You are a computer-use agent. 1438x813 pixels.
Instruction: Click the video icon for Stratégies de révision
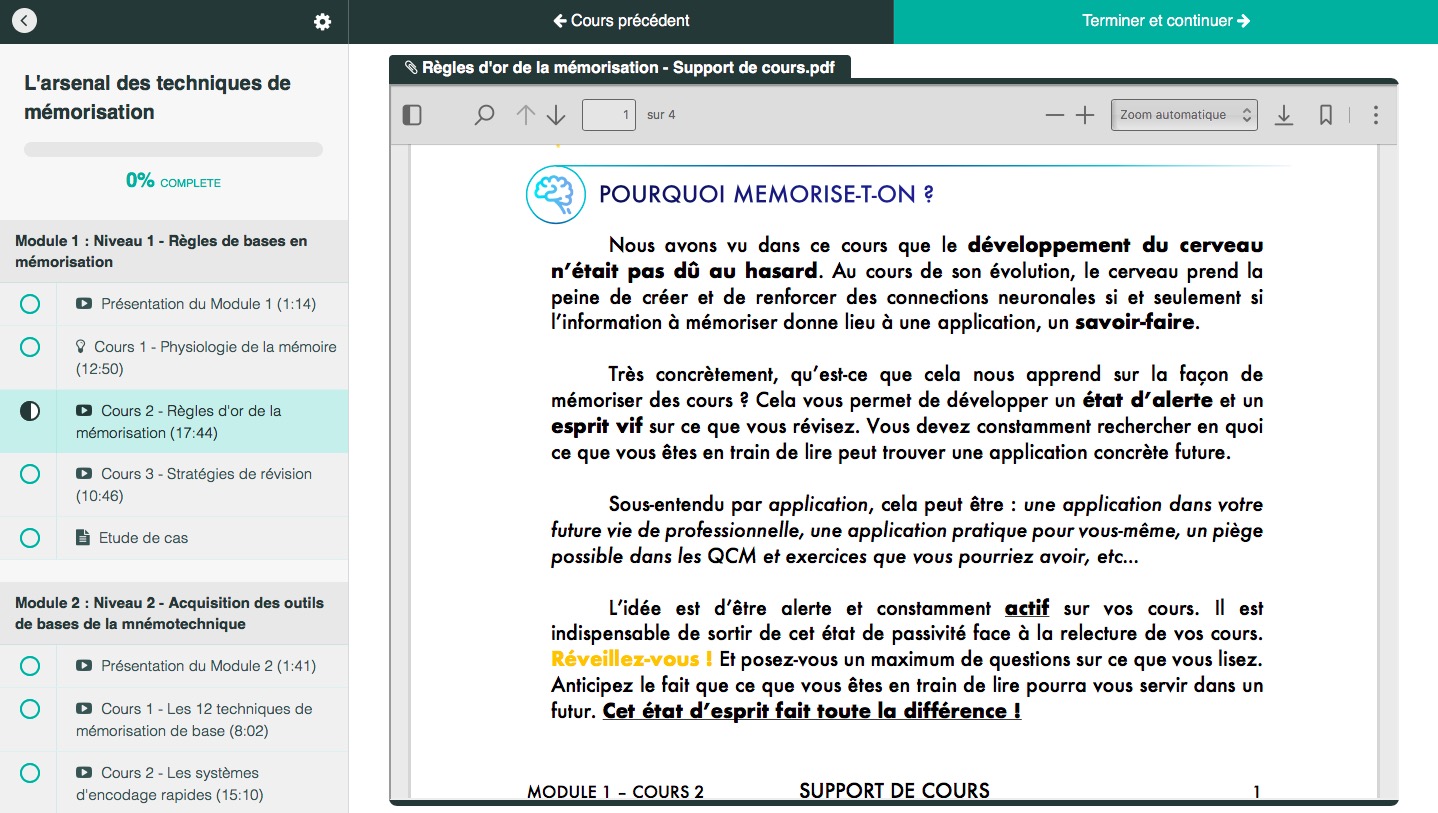[84, 474]
